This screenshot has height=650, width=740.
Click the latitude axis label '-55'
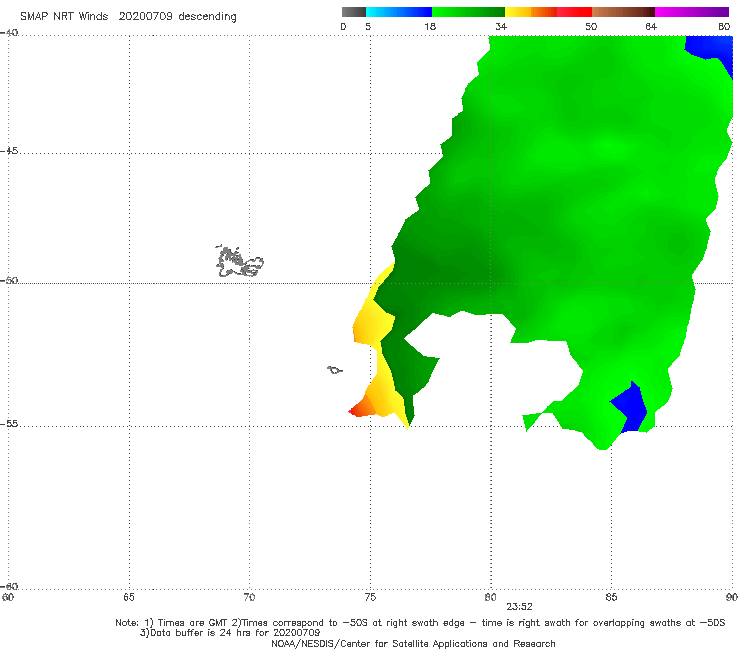[9, 423]
